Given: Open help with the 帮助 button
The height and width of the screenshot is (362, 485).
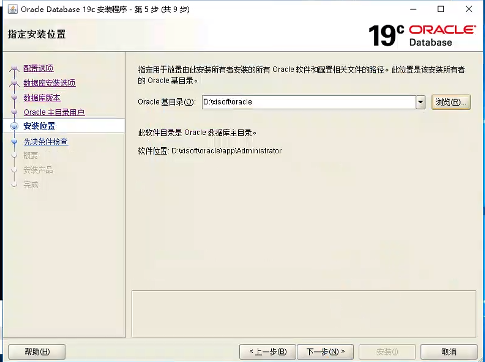Looking at the screenshot, I should (37, 352).
